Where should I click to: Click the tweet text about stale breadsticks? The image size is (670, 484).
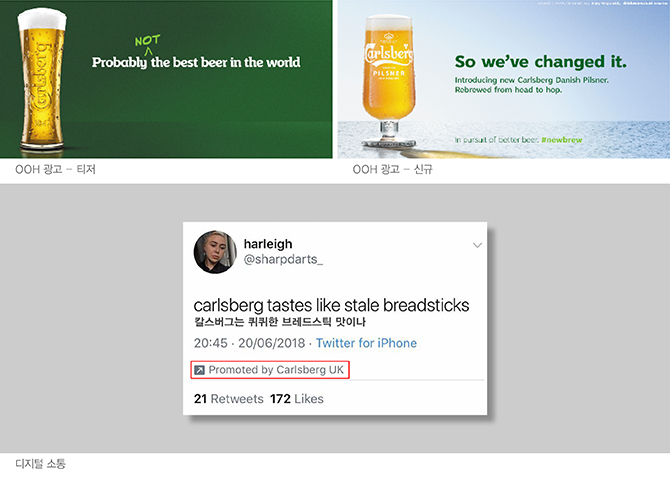click(x=331, y=305)
